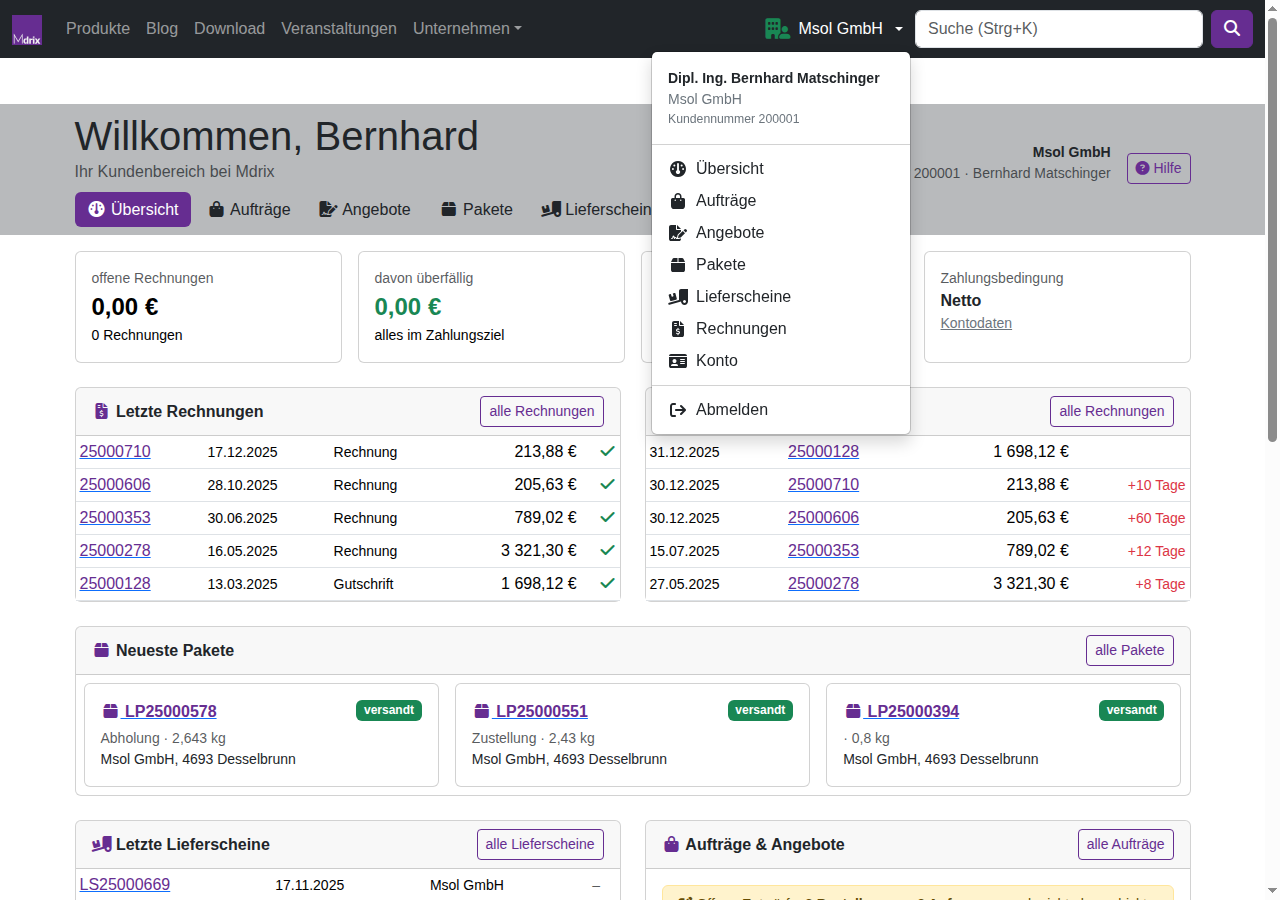
Task: Click the alle Aufträge button
Action: click(x=1126, y=844)
